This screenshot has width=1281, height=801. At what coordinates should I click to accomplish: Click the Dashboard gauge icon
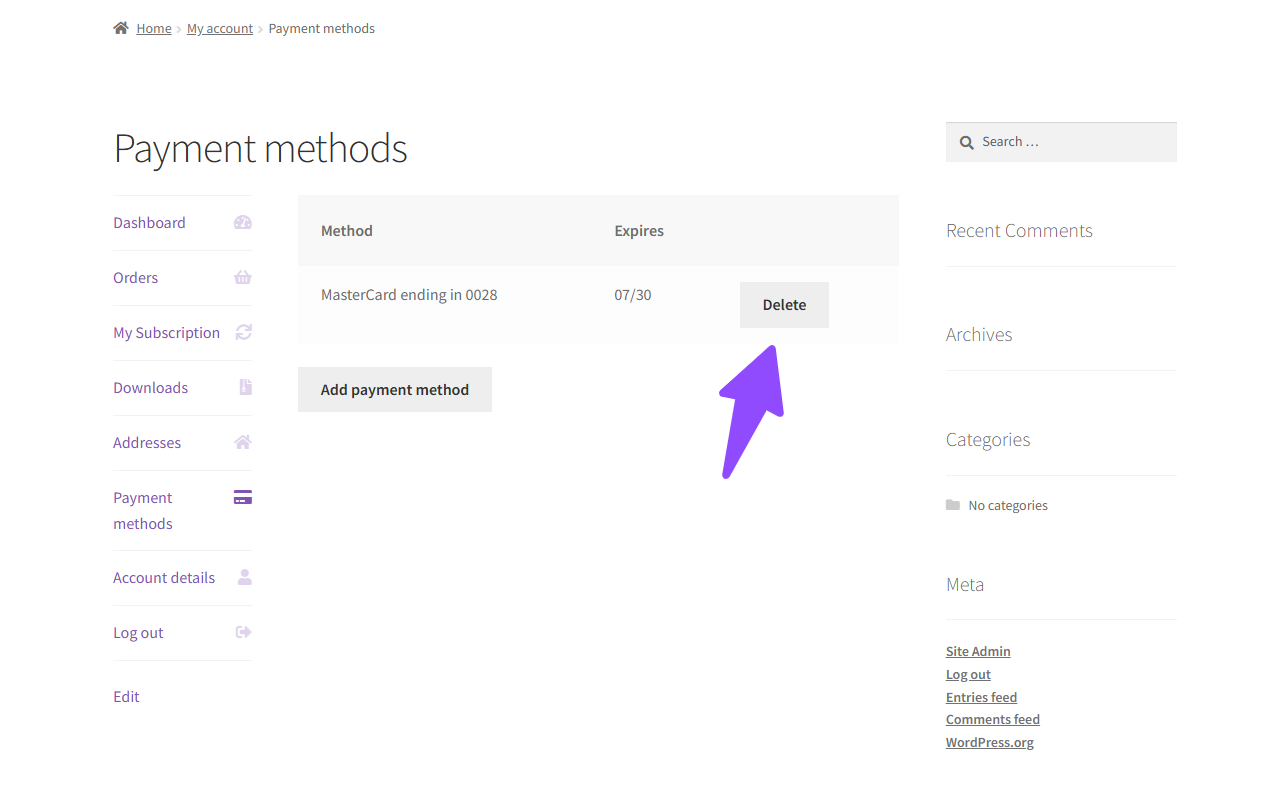pos(242,223)
